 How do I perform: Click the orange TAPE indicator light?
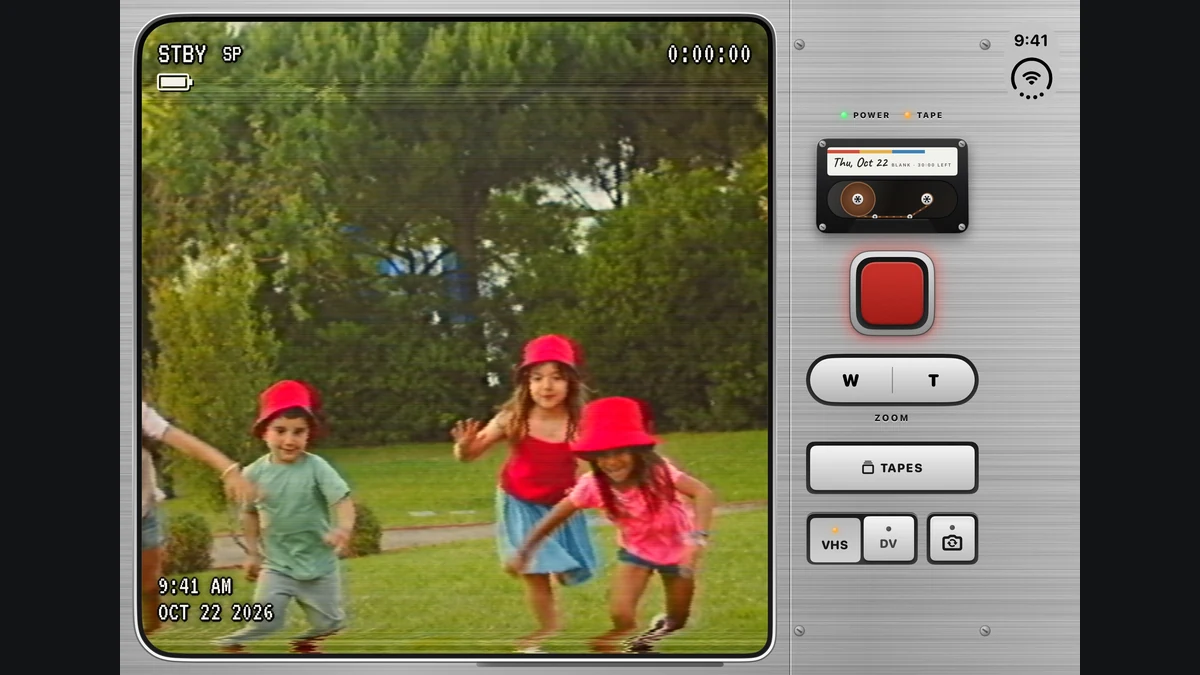click(x=908, y=115)
